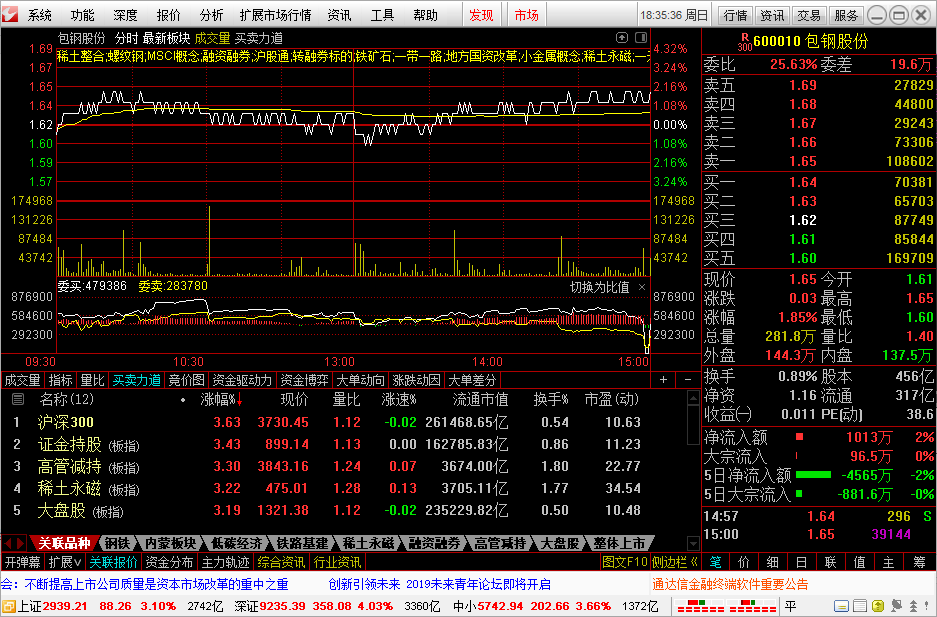
Task: Open the 系统 menu
Action: pyautogui.click(x=39, y=15)
